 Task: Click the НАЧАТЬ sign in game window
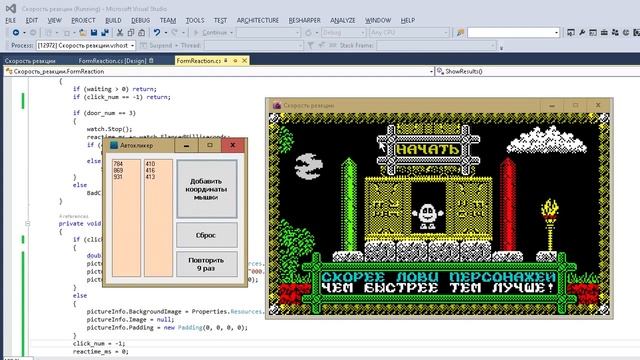[428, 149]
